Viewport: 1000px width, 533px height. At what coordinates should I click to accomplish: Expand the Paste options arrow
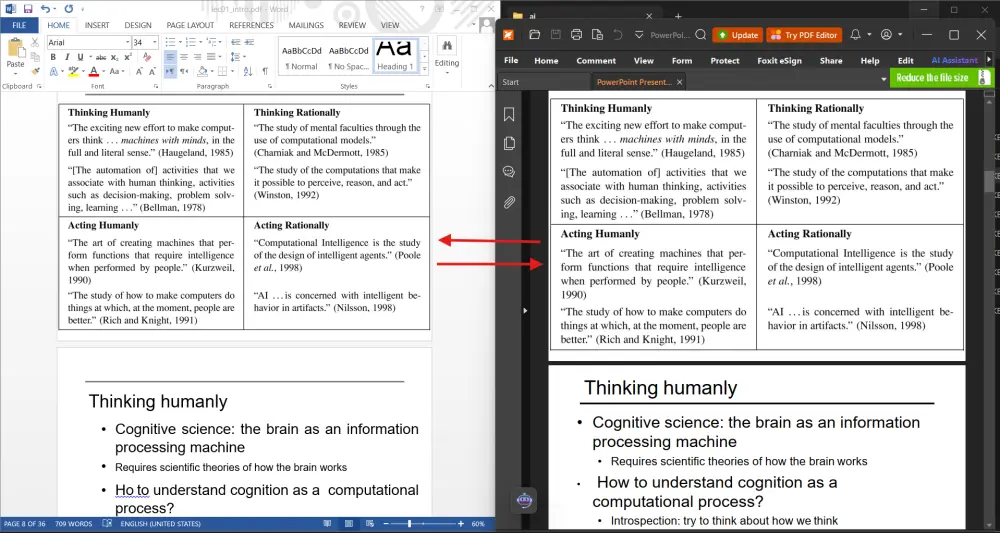pos(15,73)
